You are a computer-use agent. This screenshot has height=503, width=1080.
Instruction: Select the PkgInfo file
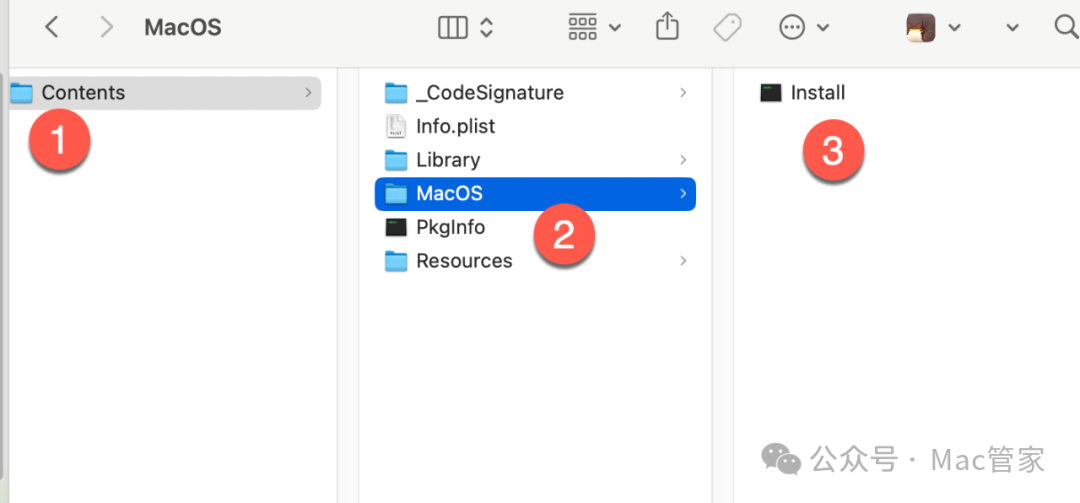point(535,227)
